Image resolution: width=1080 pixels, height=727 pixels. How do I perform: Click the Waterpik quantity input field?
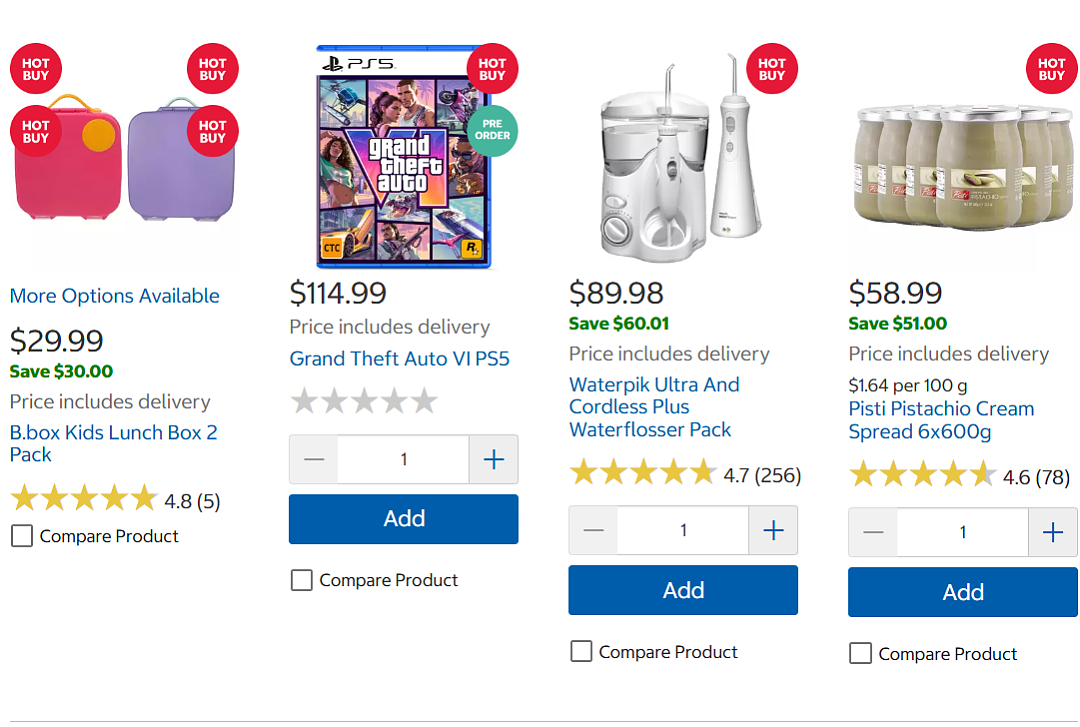[x=683, y=530]
